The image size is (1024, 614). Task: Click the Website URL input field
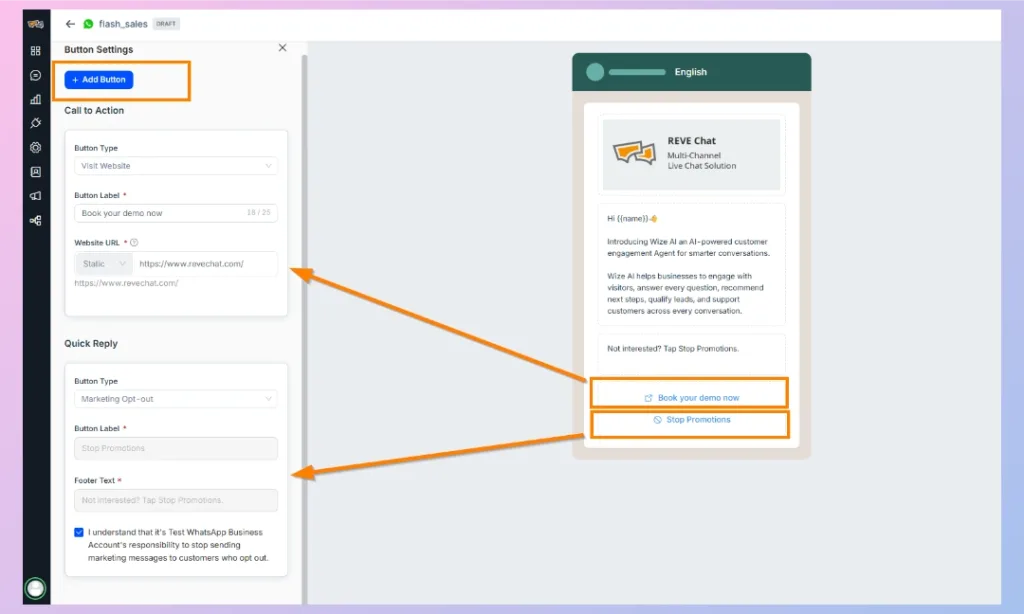click(204, 264)
